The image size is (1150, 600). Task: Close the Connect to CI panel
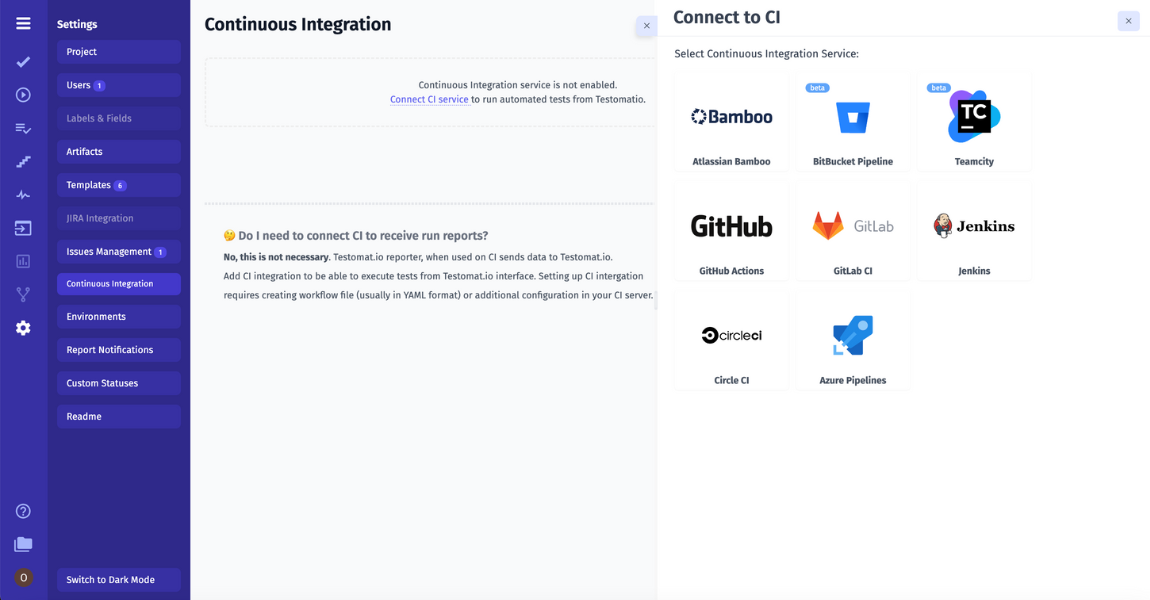coord(1128,21)
